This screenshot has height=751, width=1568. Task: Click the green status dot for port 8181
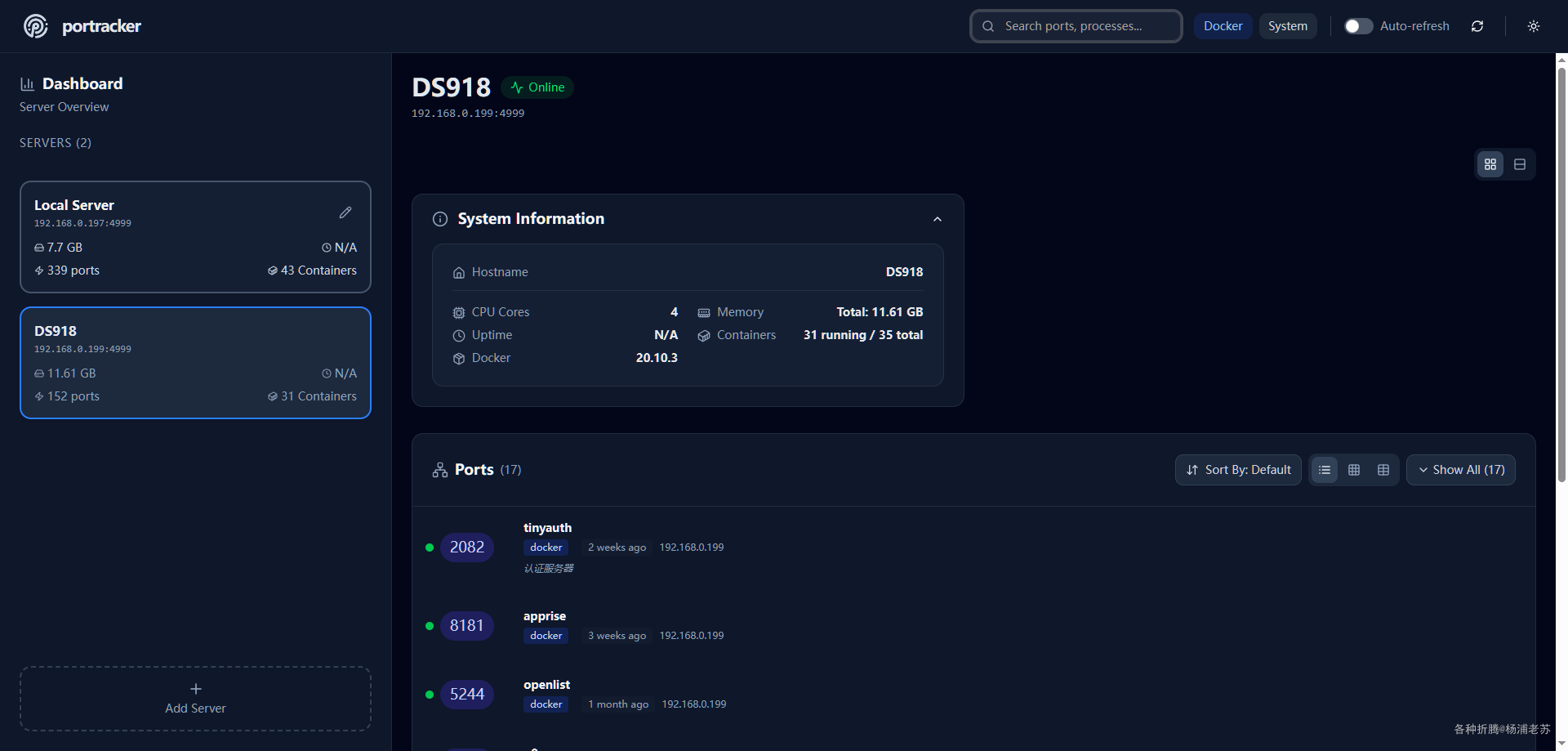430,626
